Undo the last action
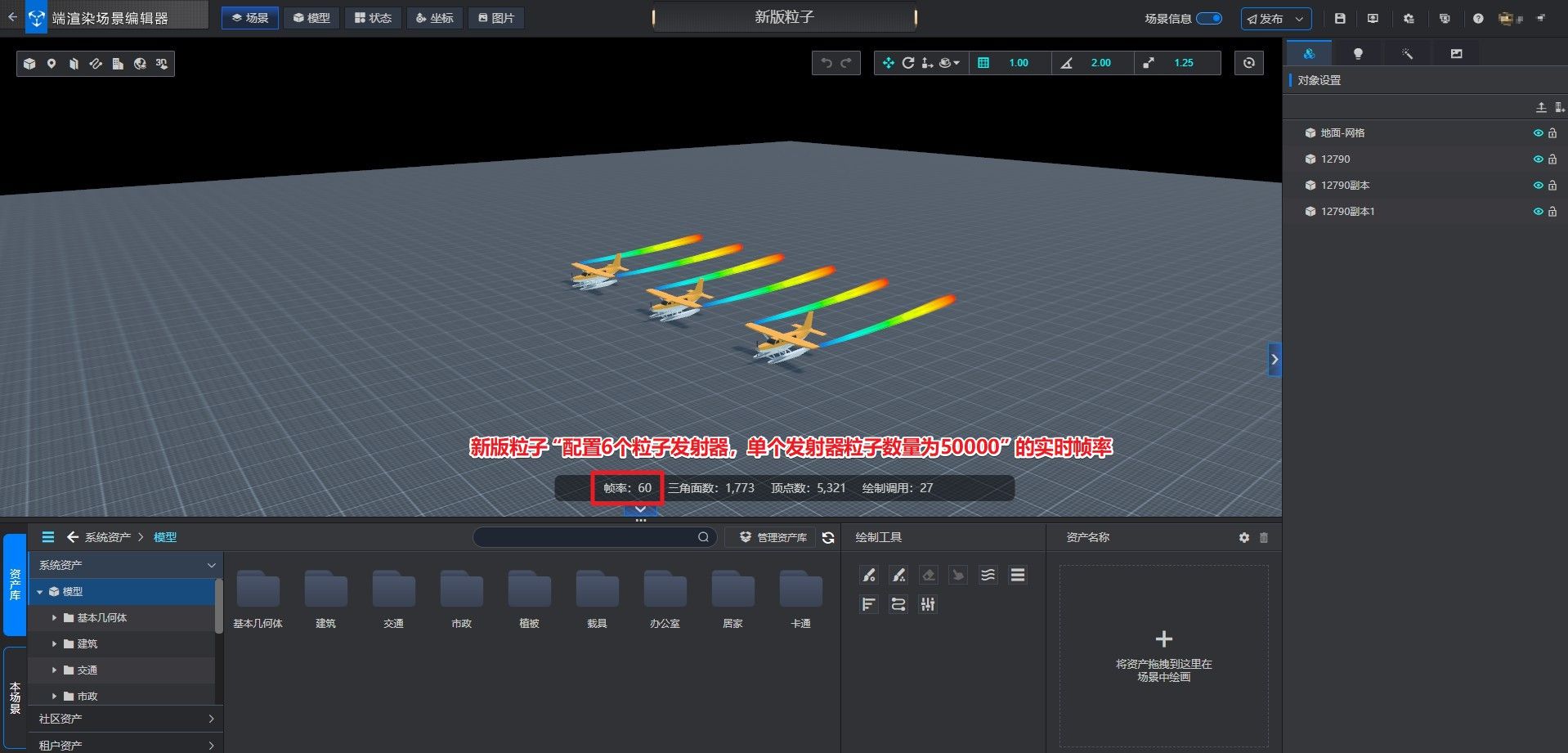This screenshot has width=1568, height=753. [827, 63]
